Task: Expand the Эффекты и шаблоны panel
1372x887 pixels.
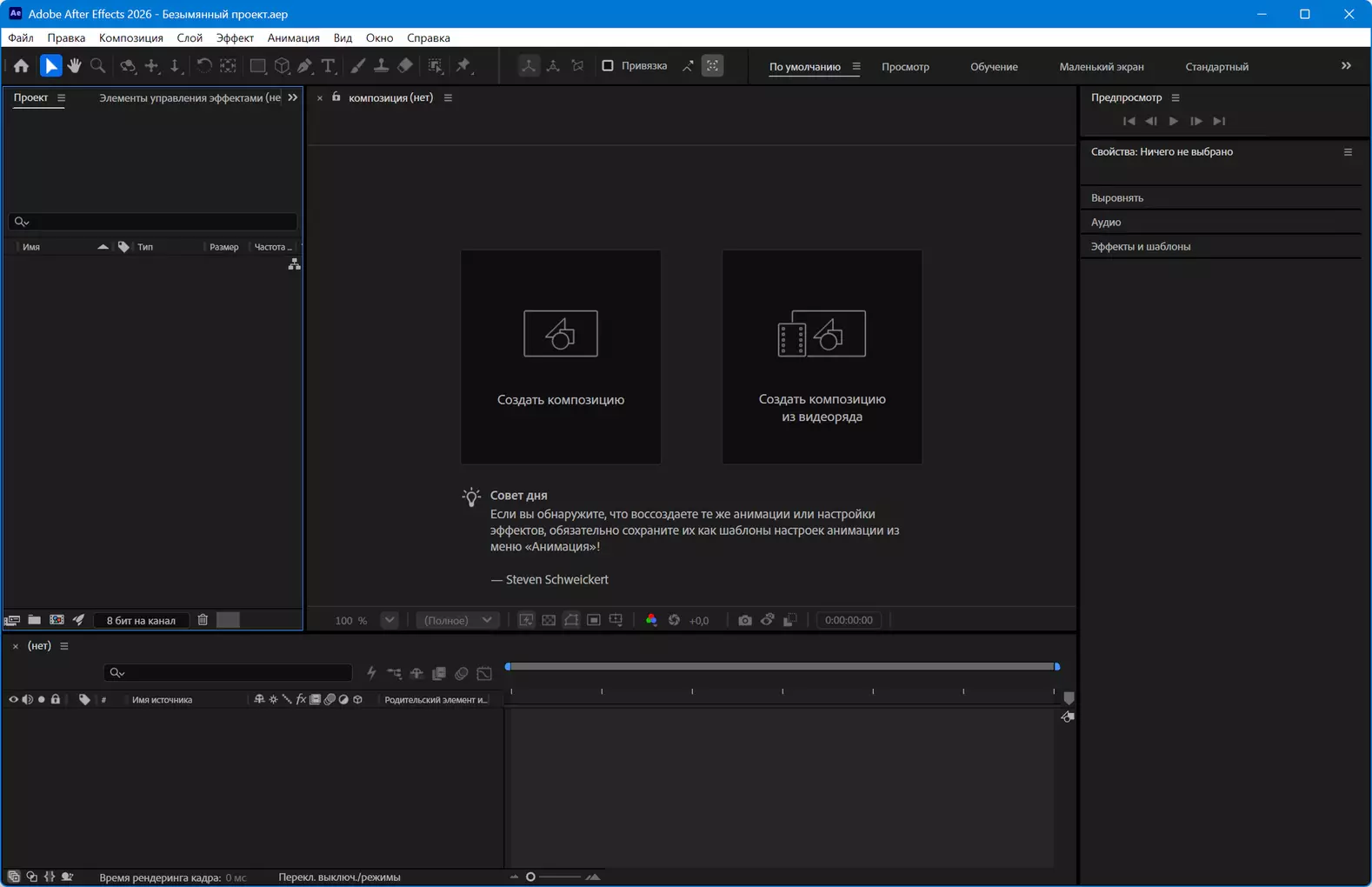Action: pyautogui.click(x=1141, y=247)
